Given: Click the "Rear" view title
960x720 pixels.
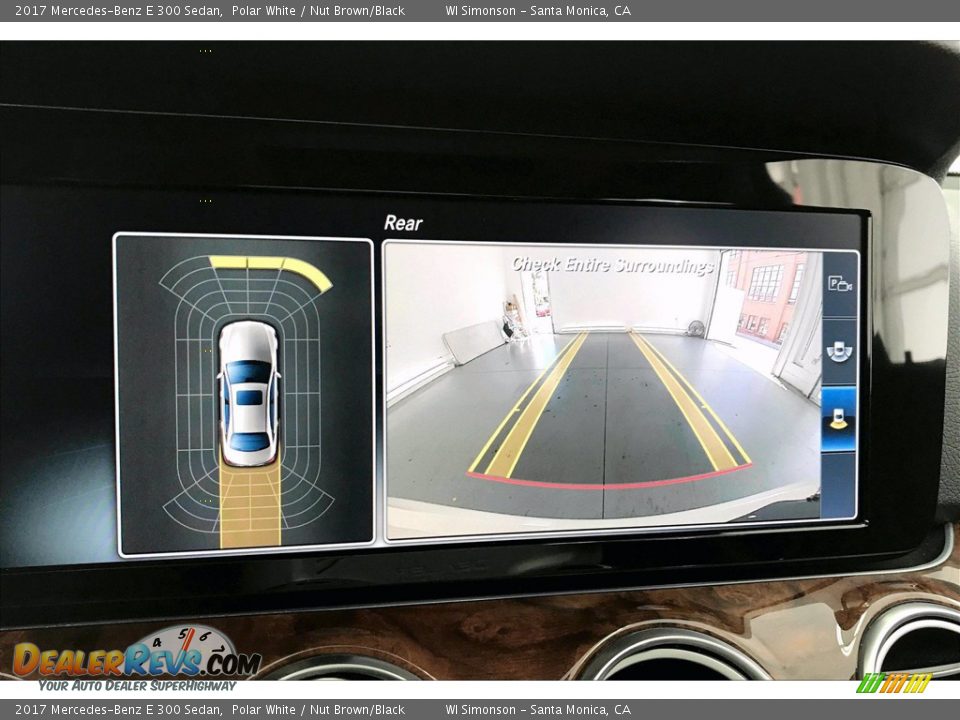Looking at the screenshot, I should point(403,223).
